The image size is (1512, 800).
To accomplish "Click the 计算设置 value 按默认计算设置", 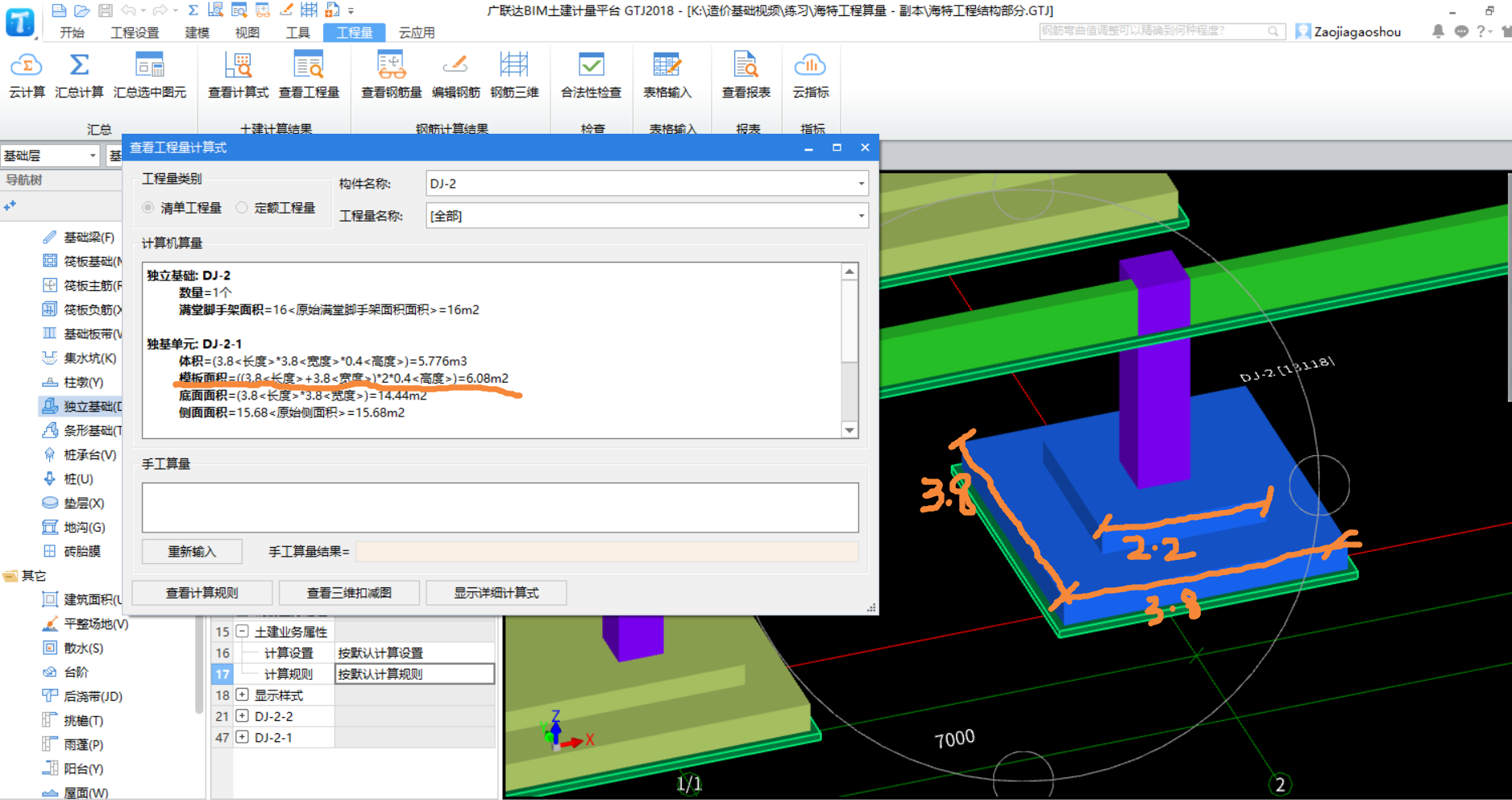I will 414,653.
